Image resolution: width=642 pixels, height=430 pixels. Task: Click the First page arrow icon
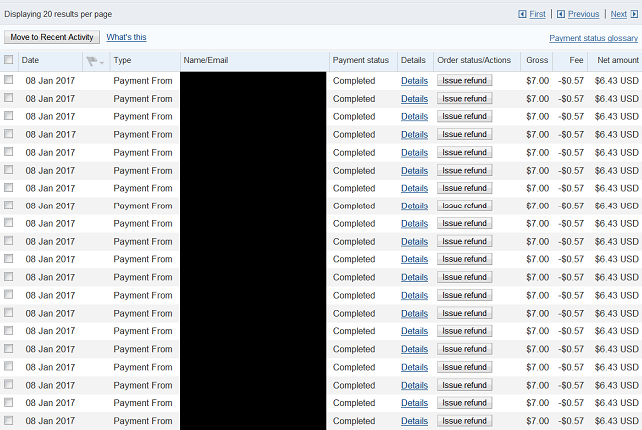point(522,14)
